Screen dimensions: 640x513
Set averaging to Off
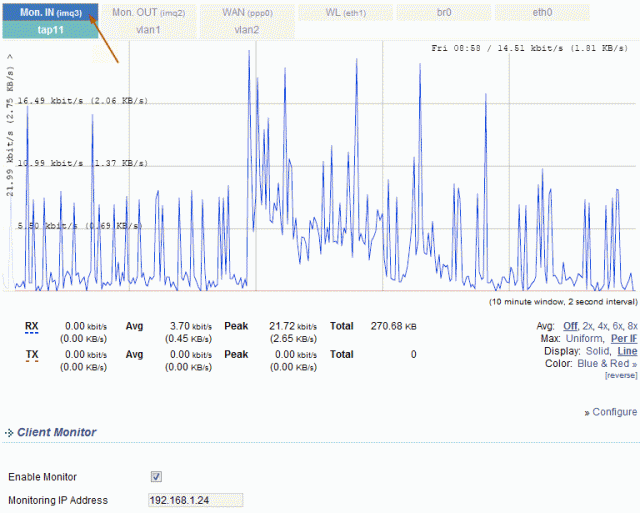pyautogui.click(x=570, y=326)
